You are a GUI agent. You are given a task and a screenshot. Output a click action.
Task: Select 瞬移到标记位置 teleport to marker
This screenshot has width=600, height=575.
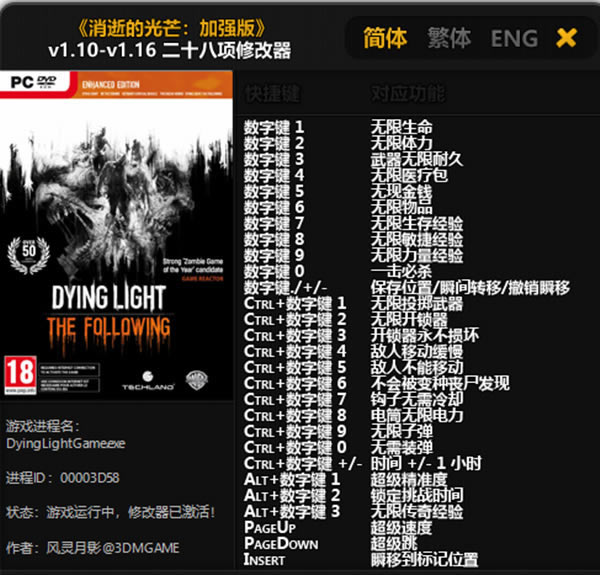424,559
